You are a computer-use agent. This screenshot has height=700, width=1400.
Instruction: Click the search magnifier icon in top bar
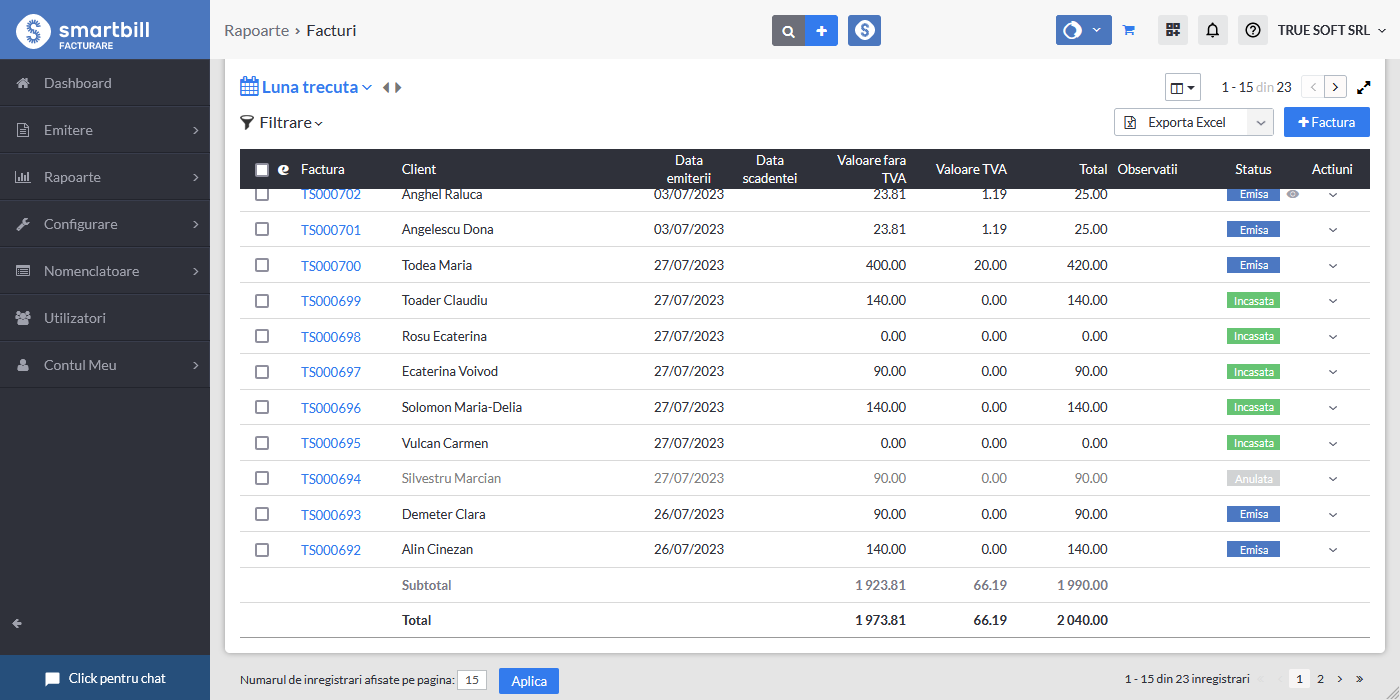pos(788,31)
